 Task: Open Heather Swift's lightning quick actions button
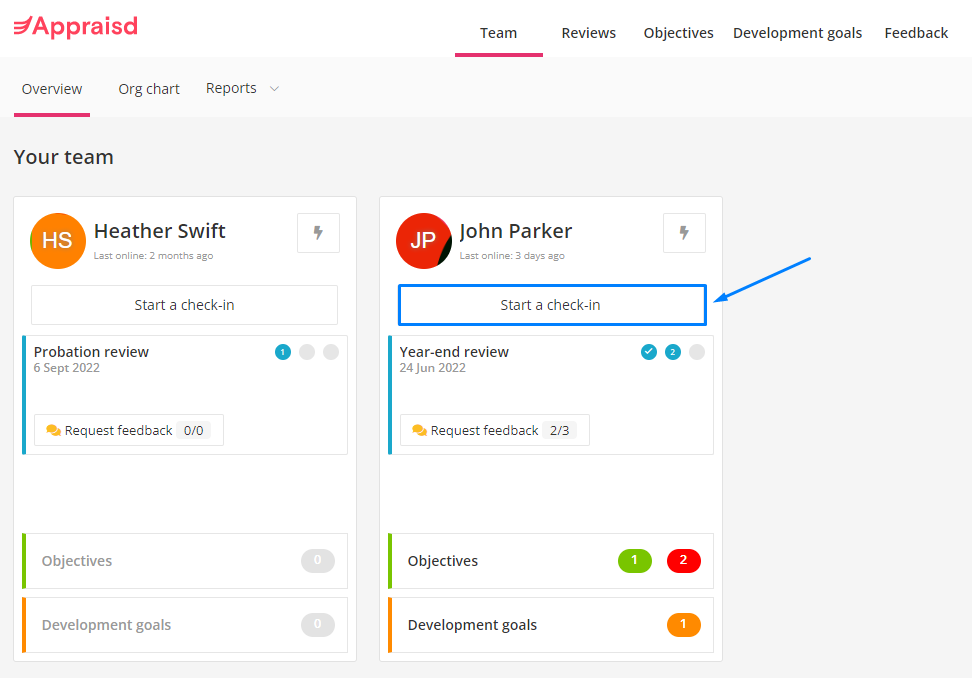(x=318, y=233)
